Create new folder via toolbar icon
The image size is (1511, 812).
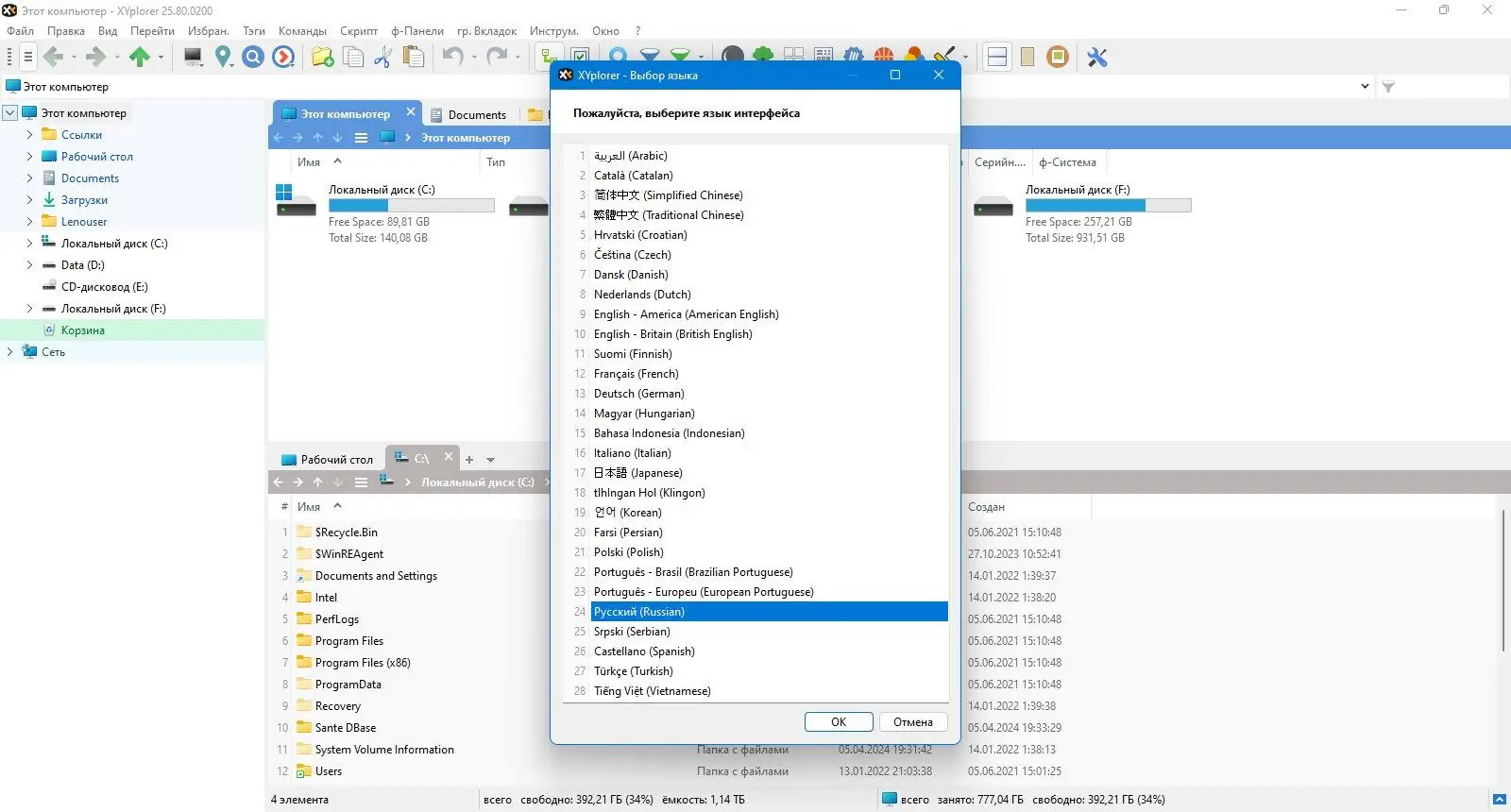click(323, 58)
